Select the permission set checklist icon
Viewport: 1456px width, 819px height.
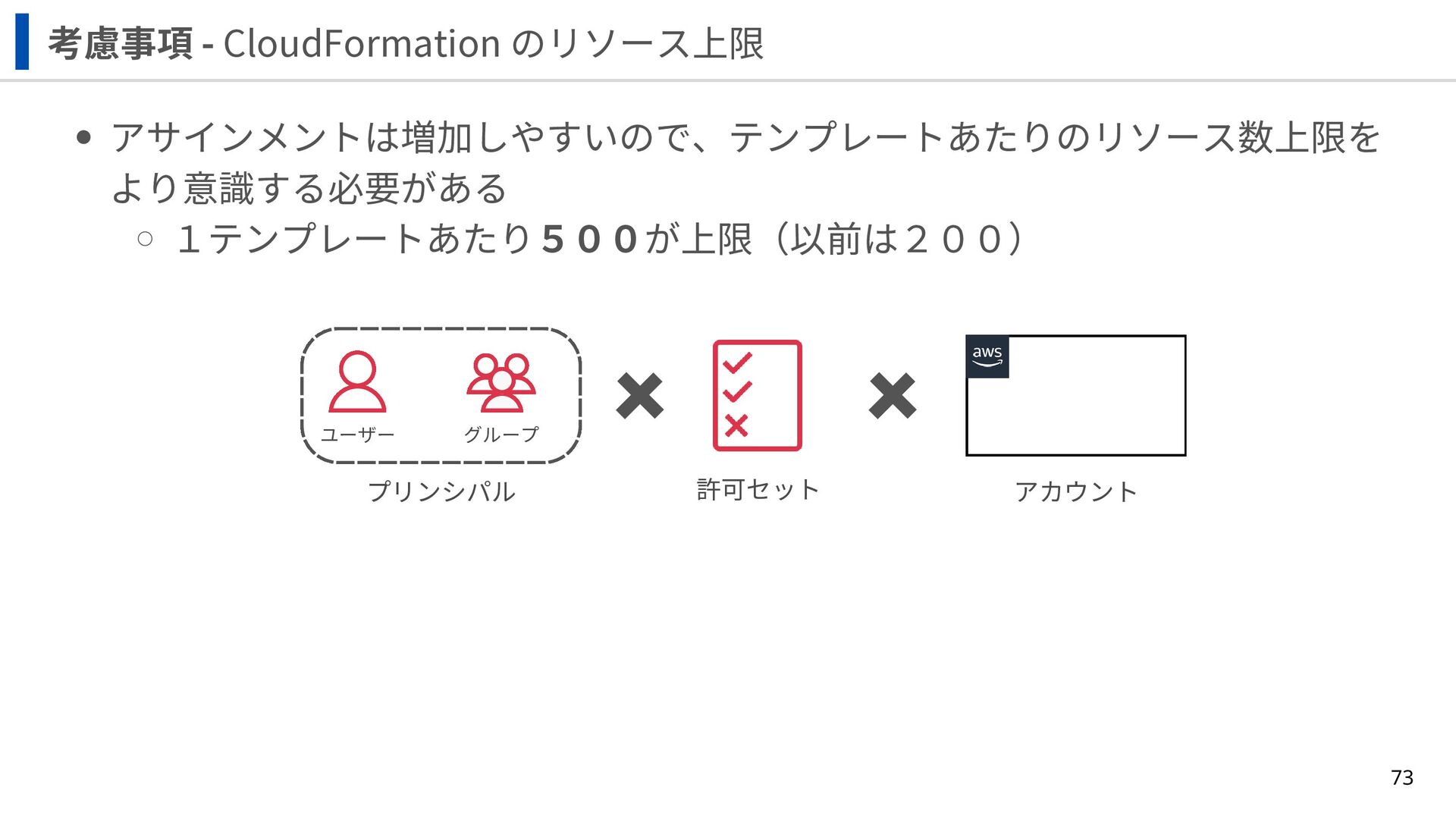[x=757, y=395]
